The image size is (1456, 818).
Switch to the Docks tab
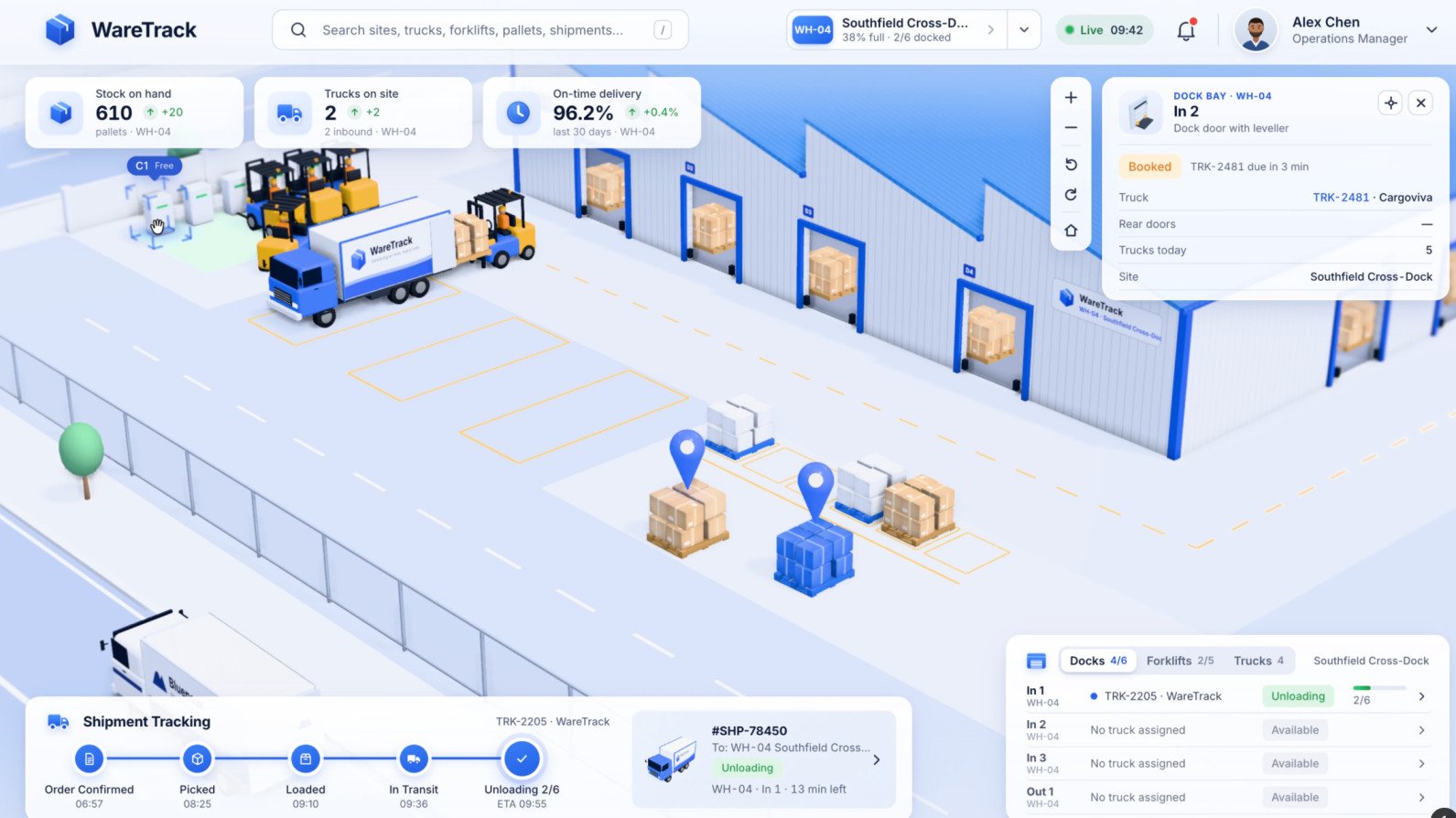click(1098, 661)
